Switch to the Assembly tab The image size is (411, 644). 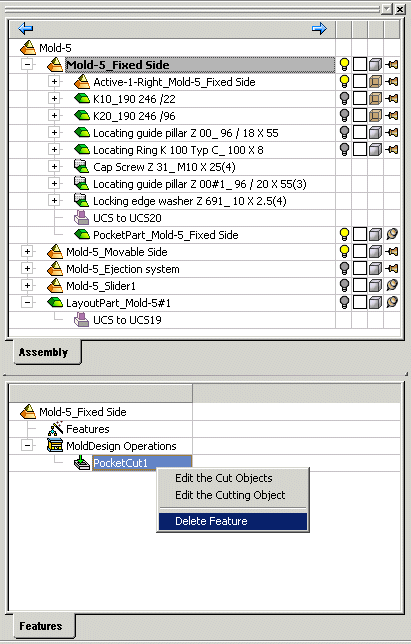pos(43,352)
